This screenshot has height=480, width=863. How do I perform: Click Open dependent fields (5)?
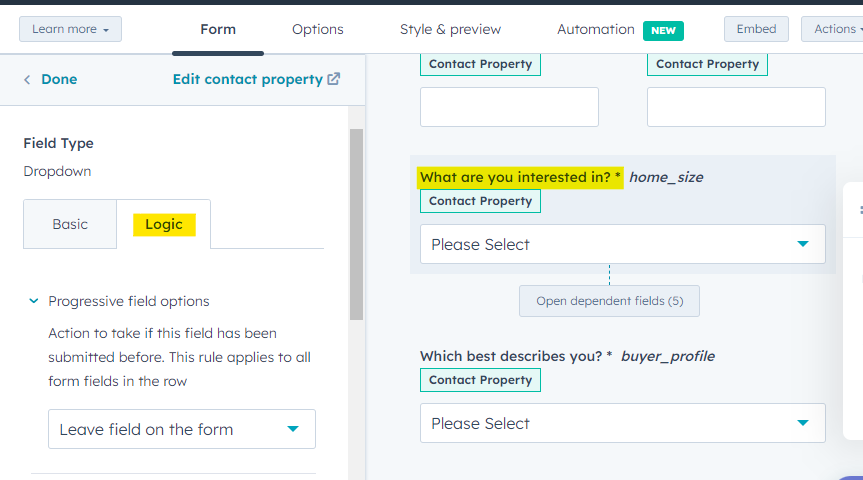609,301
